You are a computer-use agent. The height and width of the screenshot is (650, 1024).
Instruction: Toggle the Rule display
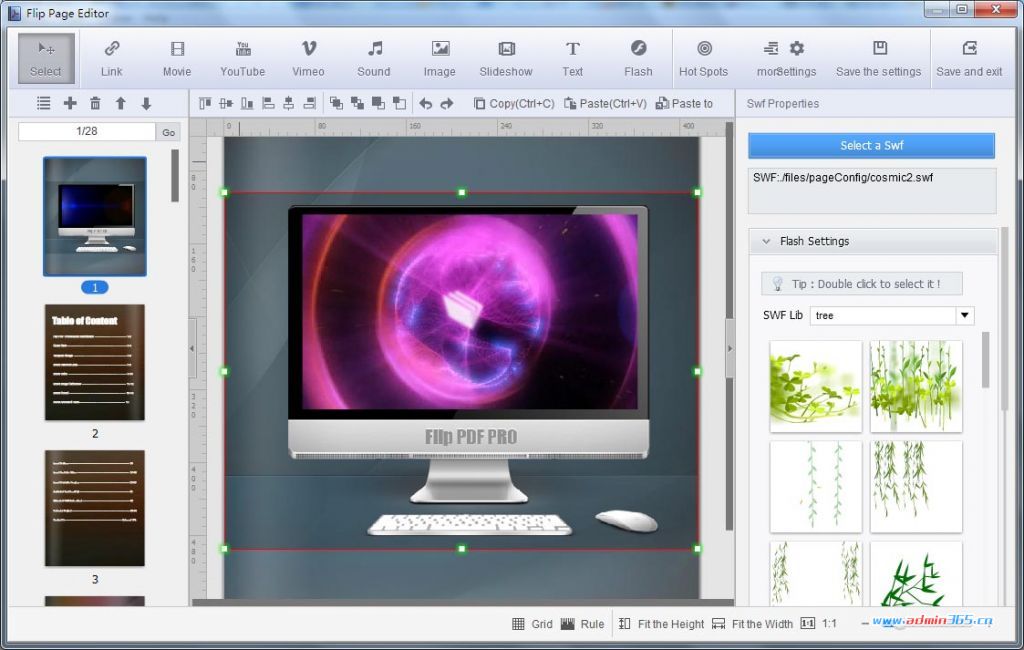click(583, 624)
